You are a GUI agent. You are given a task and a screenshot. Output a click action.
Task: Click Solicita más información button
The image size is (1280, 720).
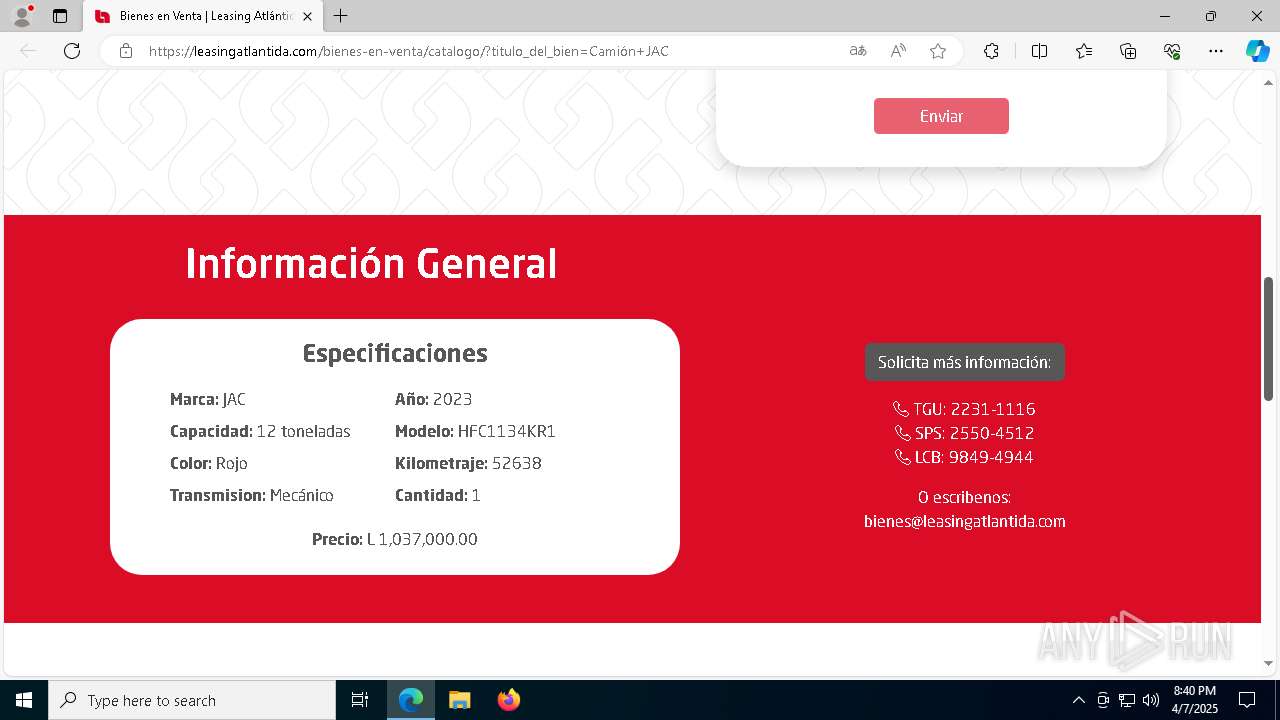point(965,362)
